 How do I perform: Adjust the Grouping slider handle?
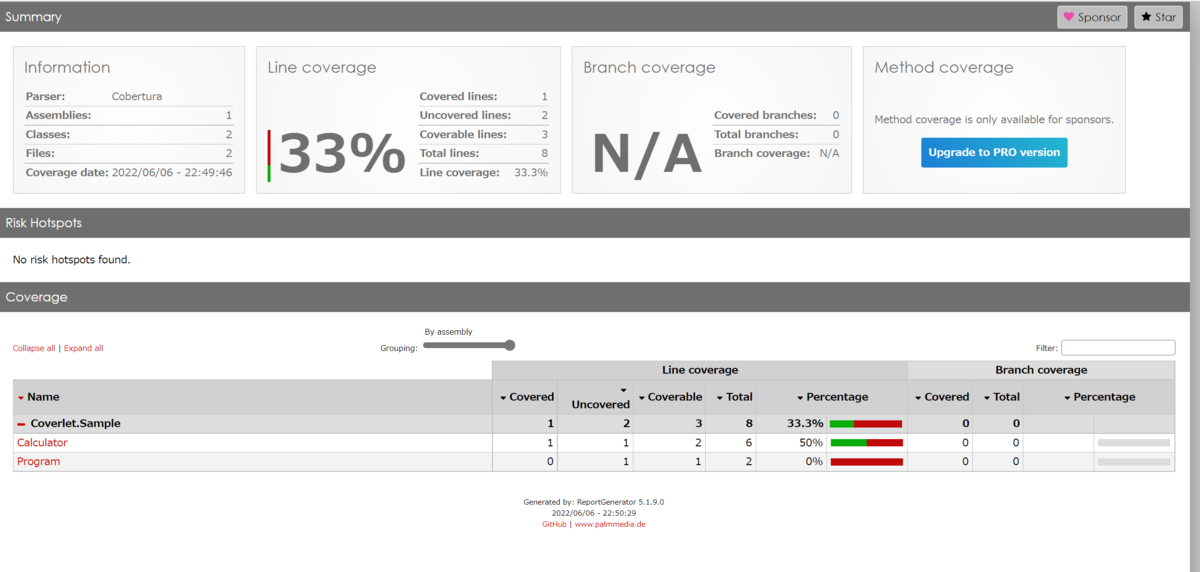pyautogui.click(x=509, y=345)
